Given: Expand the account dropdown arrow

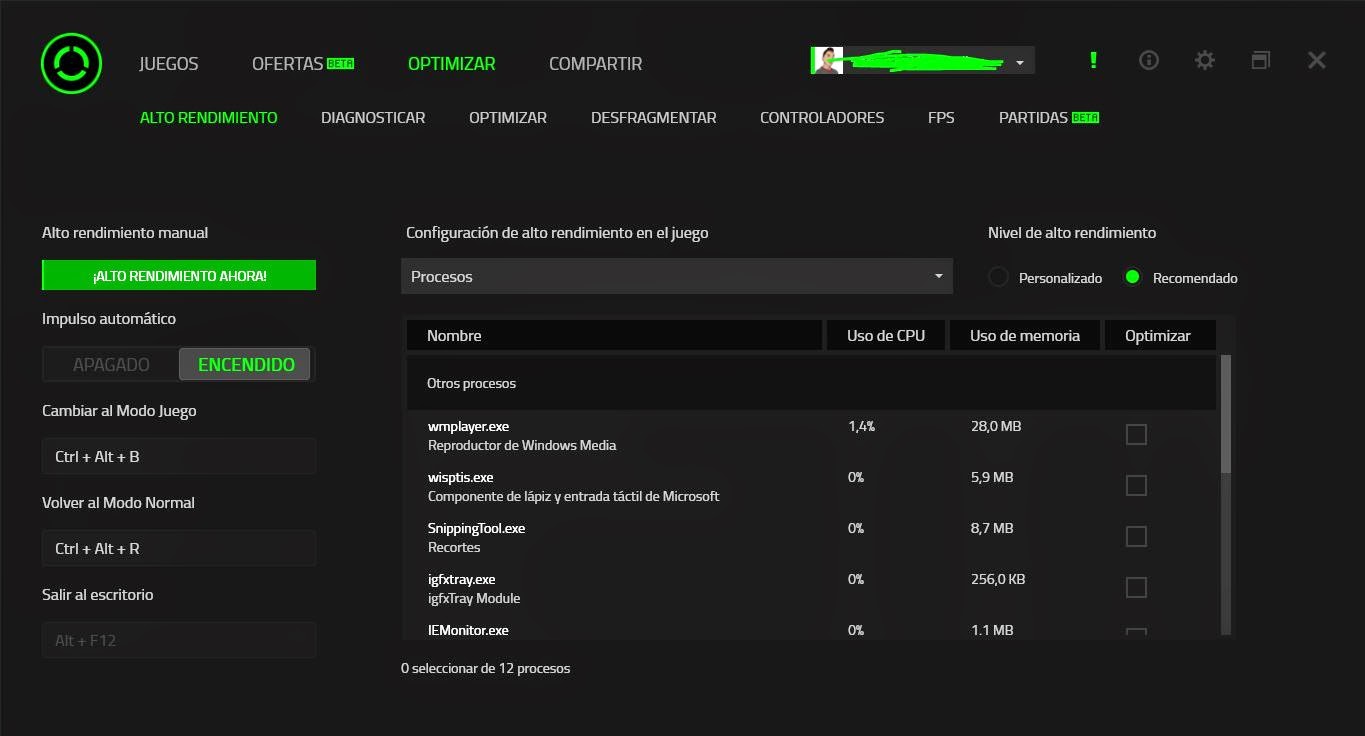Looking at the screenshot, I should [1019, 60].
